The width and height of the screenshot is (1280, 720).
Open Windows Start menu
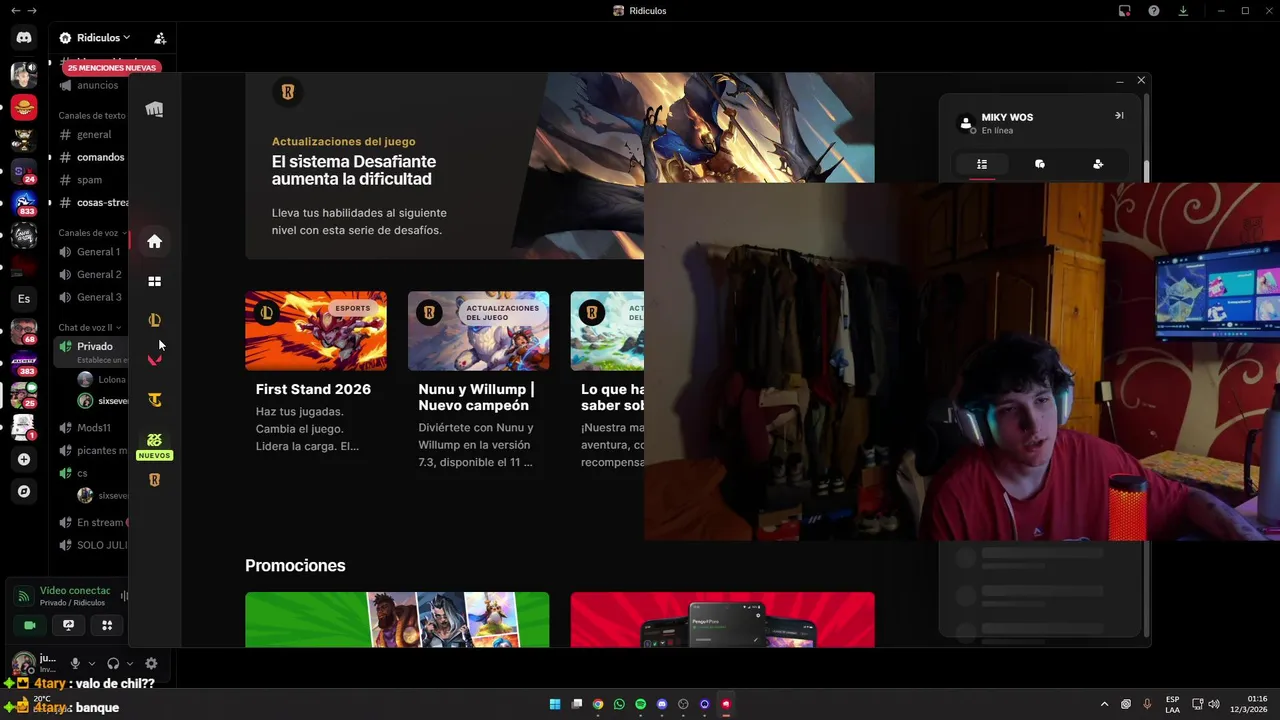[555, 704]
